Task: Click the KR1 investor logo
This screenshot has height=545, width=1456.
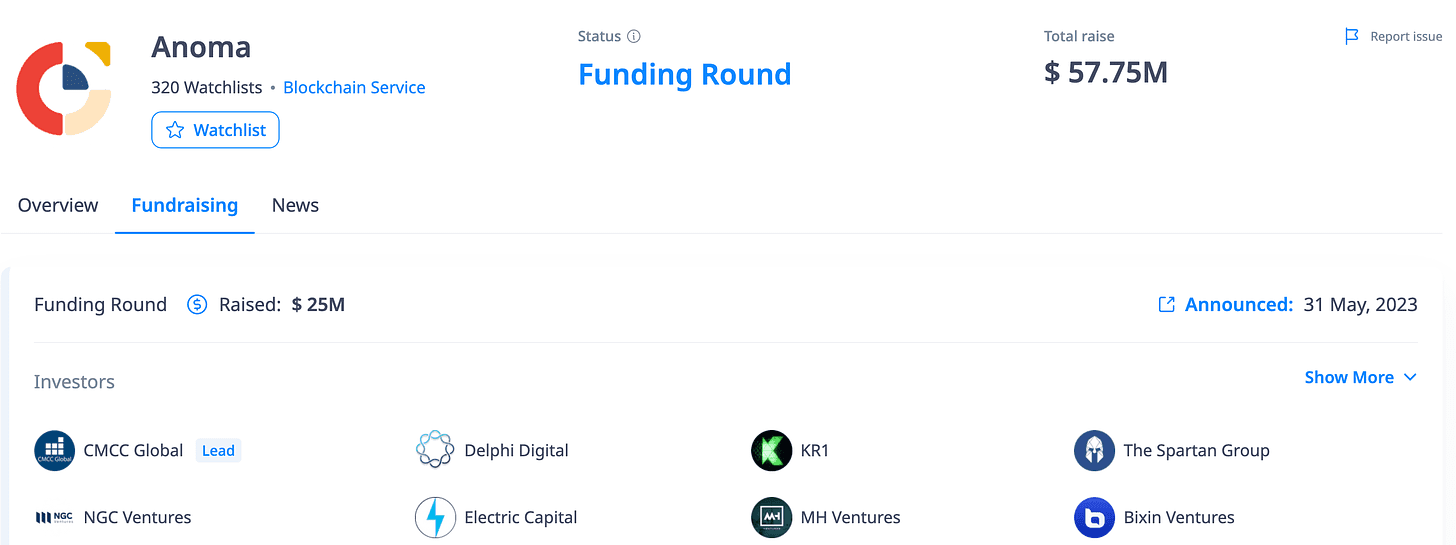Action: [771, 450]
